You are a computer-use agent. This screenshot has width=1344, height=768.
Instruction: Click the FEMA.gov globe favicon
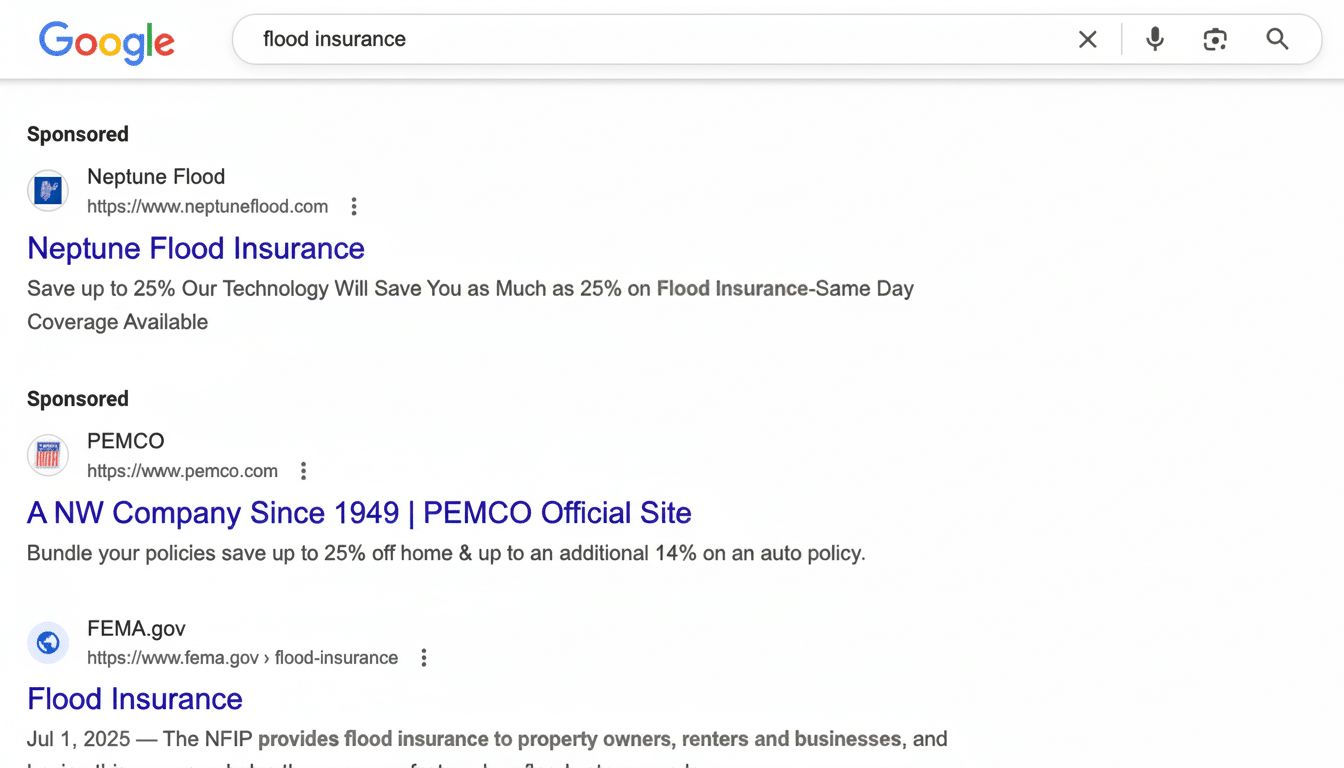pyautogui.click(x=47, y=643)
